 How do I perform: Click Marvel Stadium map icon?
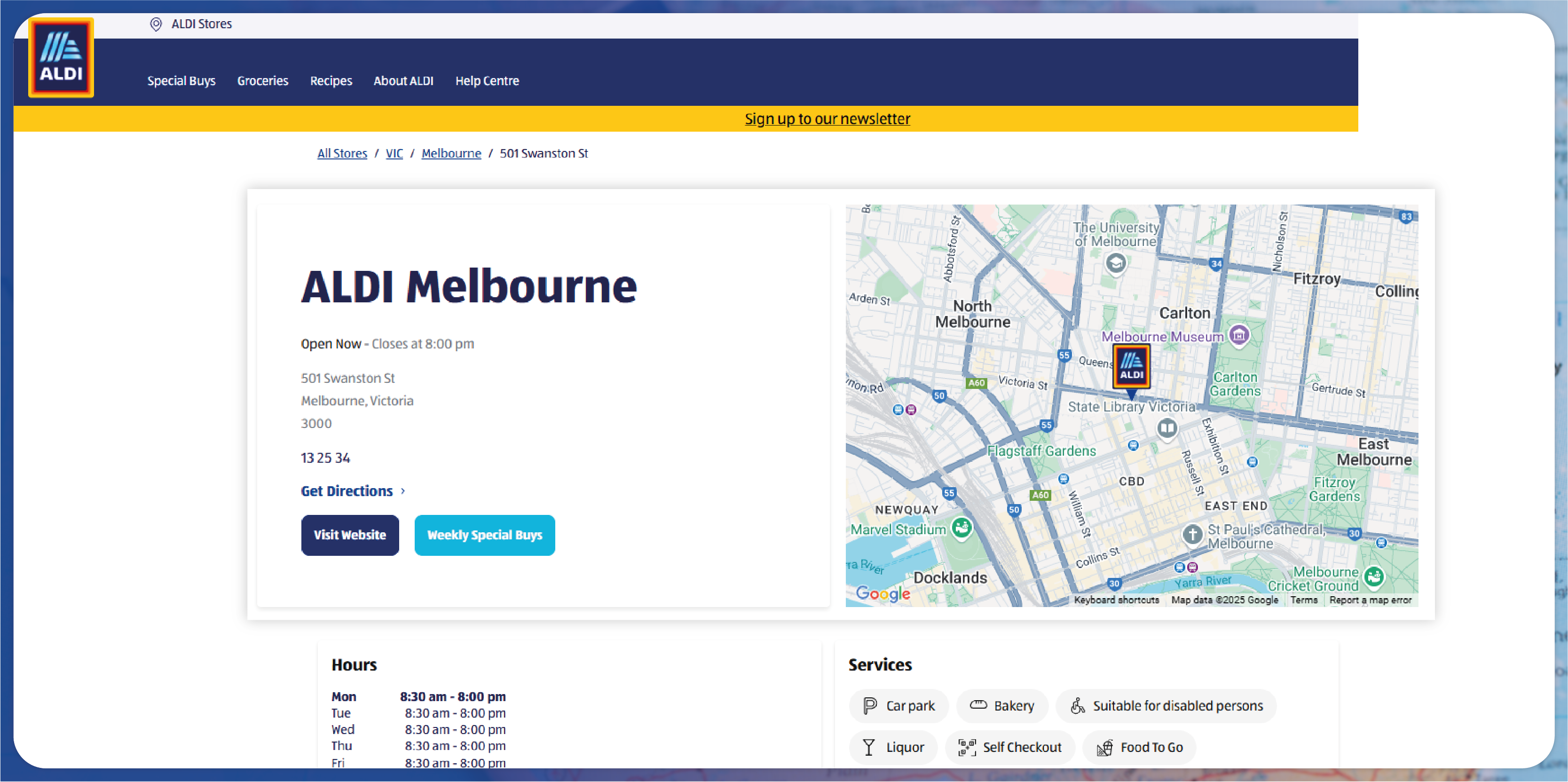962,528
